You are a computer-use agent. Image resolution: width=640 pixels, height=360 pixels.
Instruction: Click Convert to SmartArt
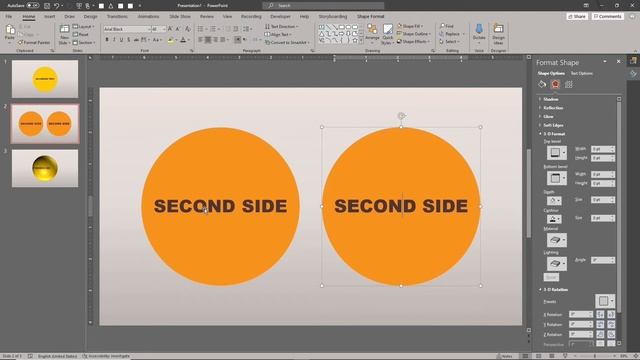pos(287,42)
